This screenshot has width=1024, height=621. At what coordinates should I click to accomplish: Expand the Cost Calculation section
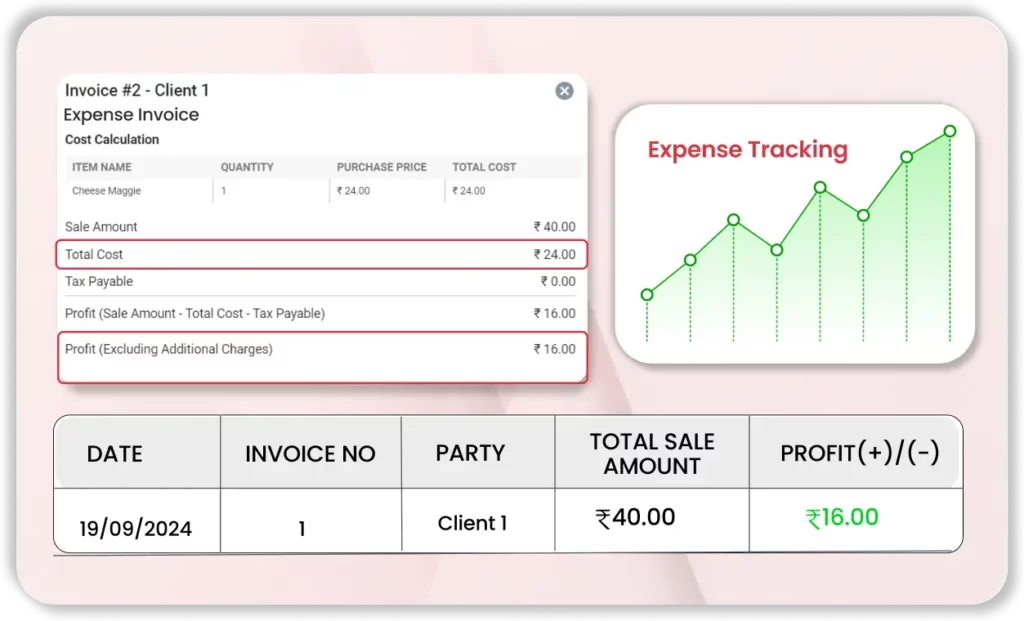(110, 139)
